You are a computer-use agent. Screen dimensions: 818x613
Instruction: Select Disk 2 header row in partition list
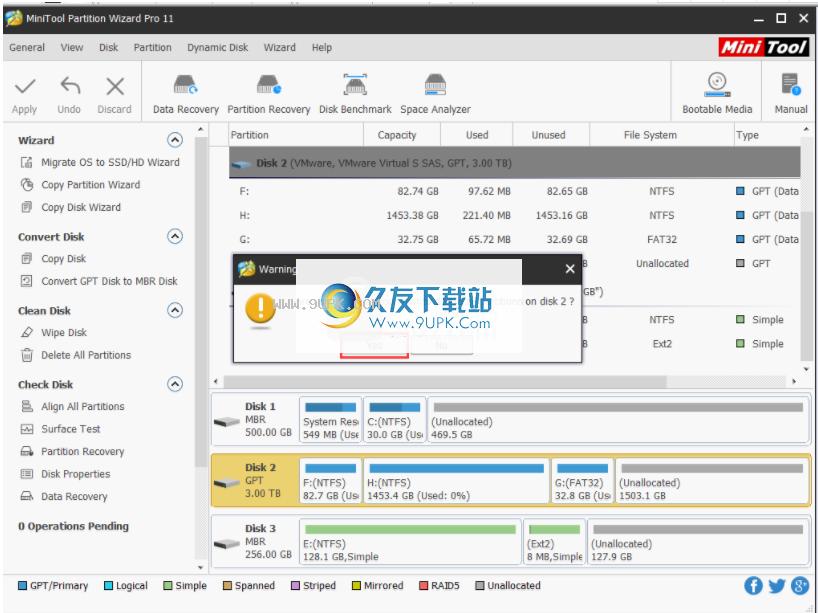coord(514,163)
